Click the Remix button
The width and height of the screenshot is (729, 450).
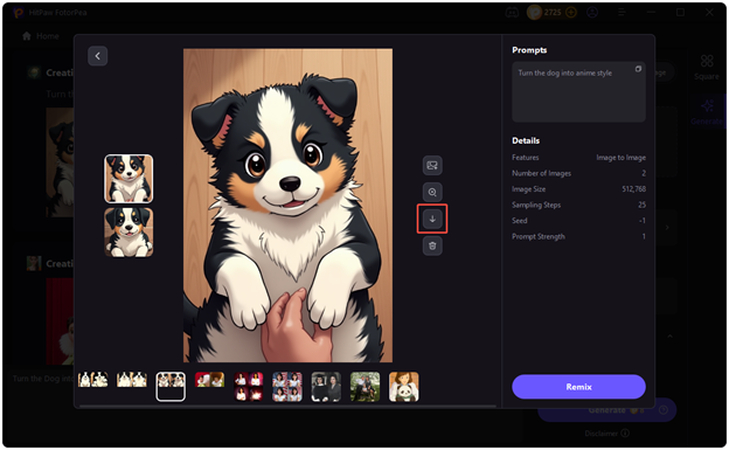click(579, 387)
